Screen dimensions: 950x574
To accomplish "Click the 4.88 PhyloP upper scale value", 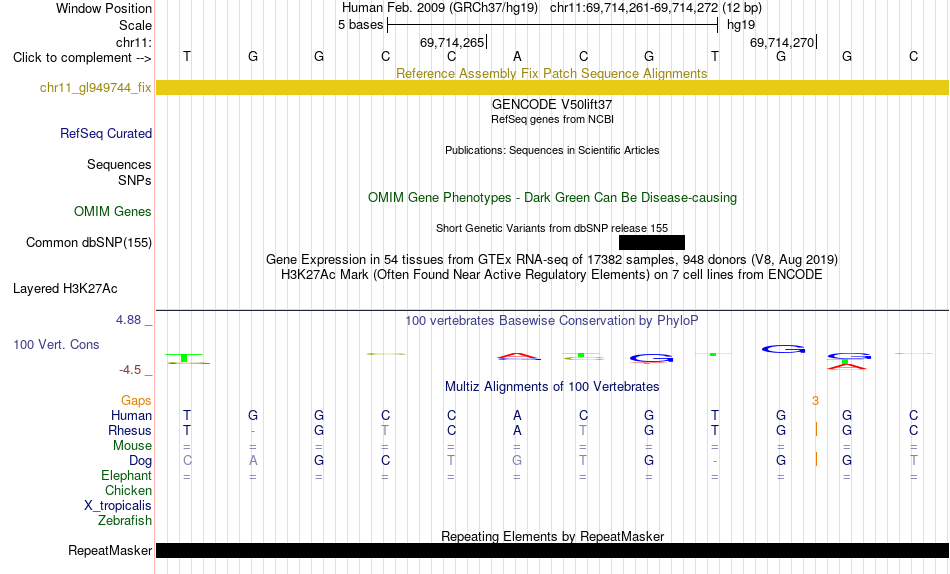I will click(x=129, y=320).
